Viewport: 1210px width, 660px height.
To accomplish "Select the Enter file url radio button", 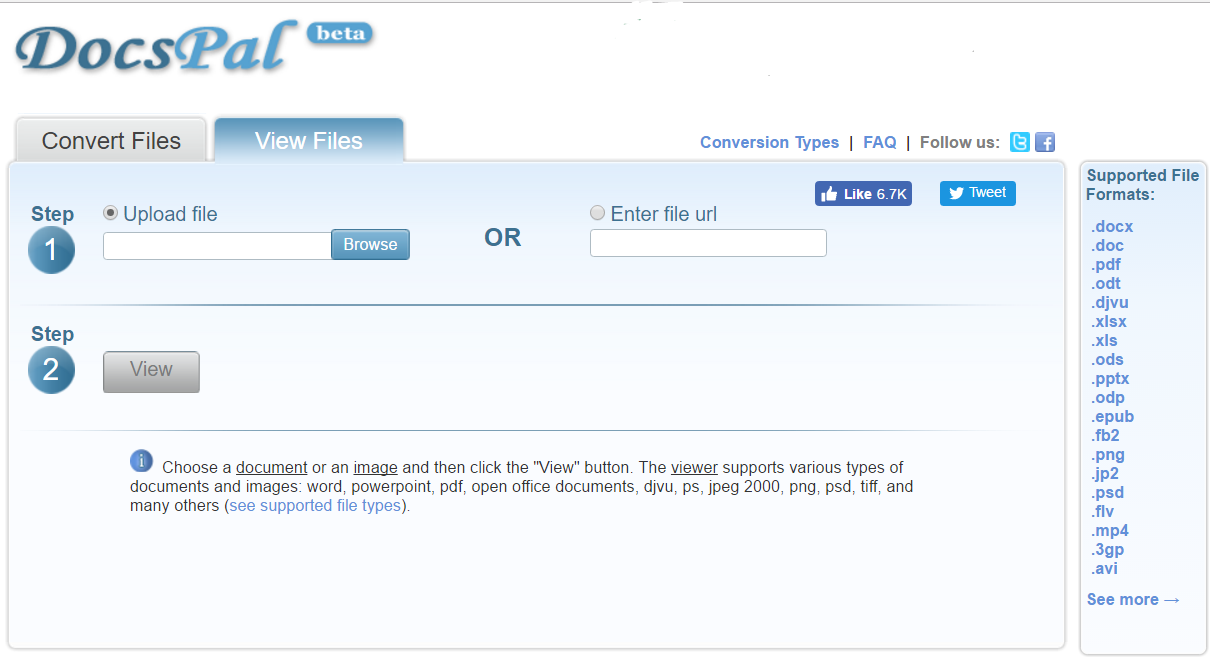I will pyautogui.click(x=598, y=213).
